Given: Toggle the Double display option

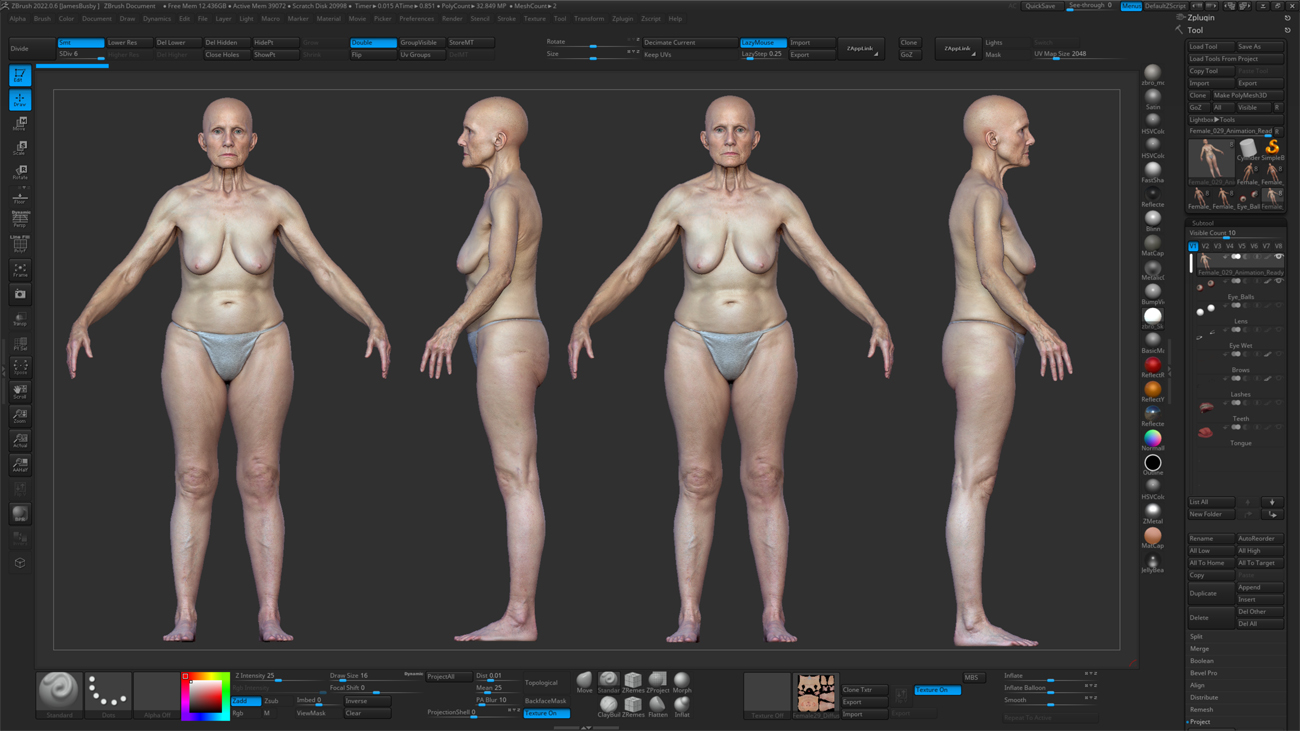Looking at the screenshot, I should pyautogui.click(x=373, y=43).
